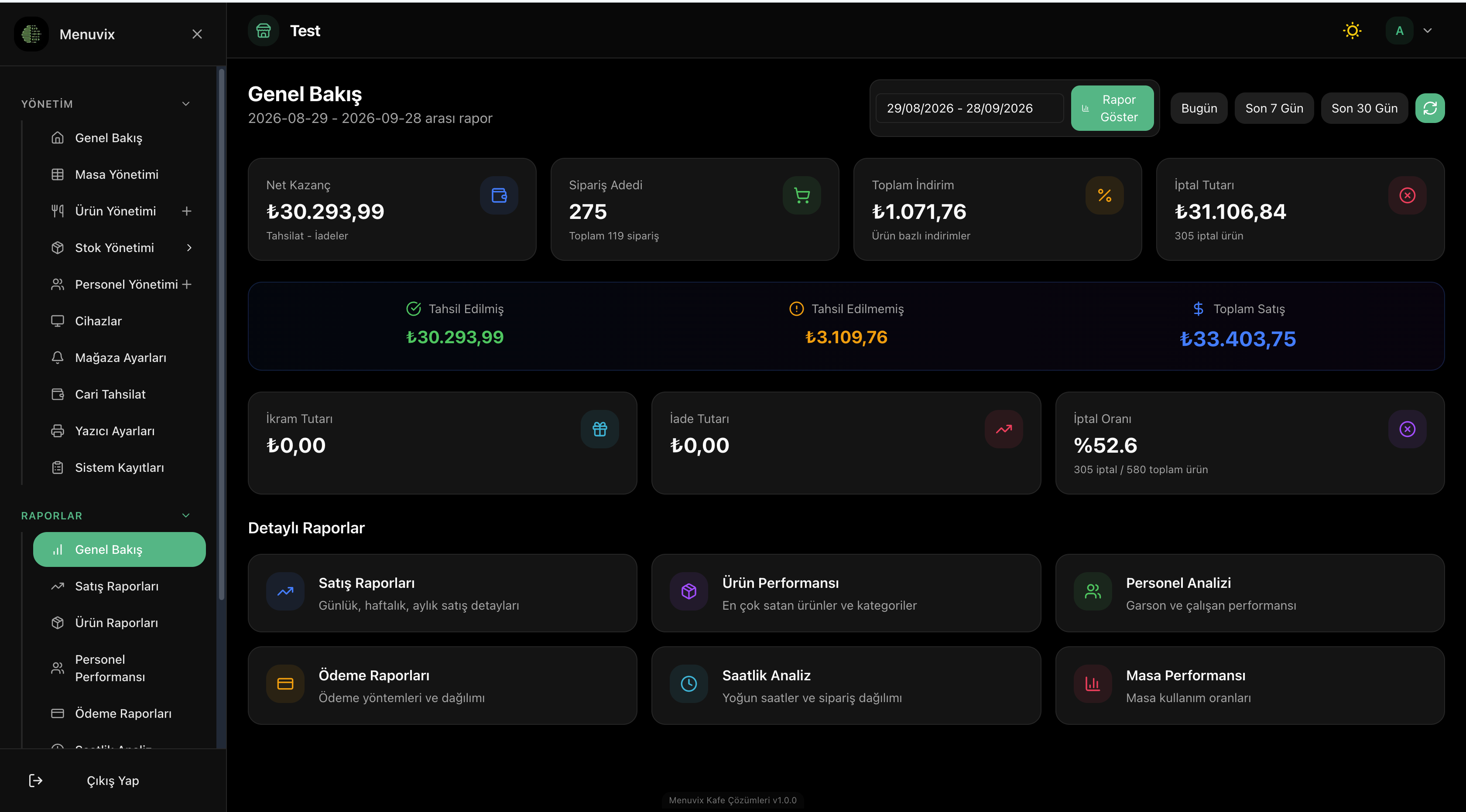Filter the report to Bugün
The width and height of the screenshot is (1466, 812).
(x=1199, y=108)
